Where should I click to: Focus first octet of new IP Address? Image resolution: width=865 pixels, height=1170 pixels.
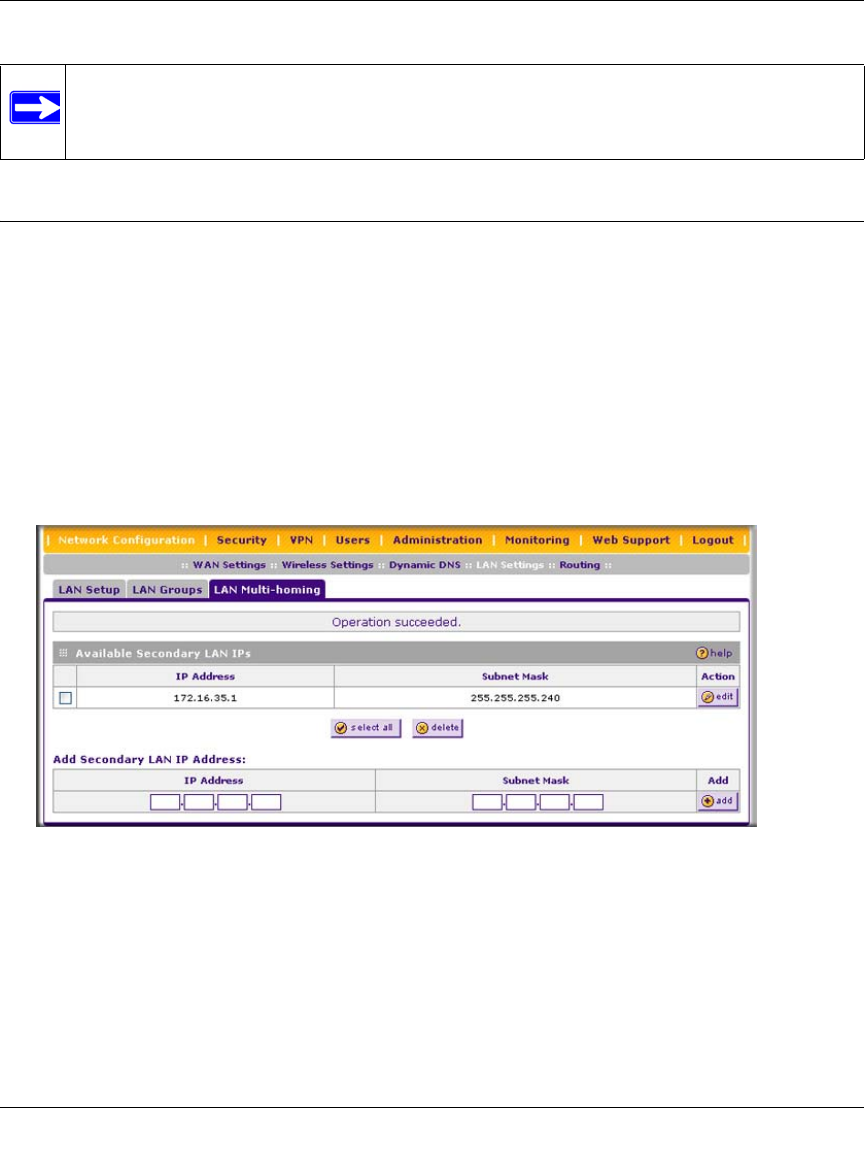point(165,802)
